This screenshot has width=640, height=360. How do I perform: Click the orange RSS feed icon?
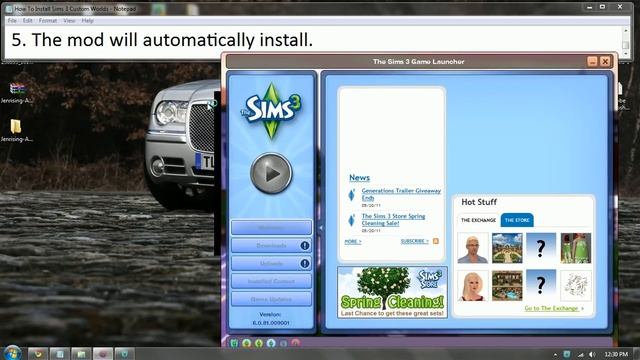(x=436, y=241)
